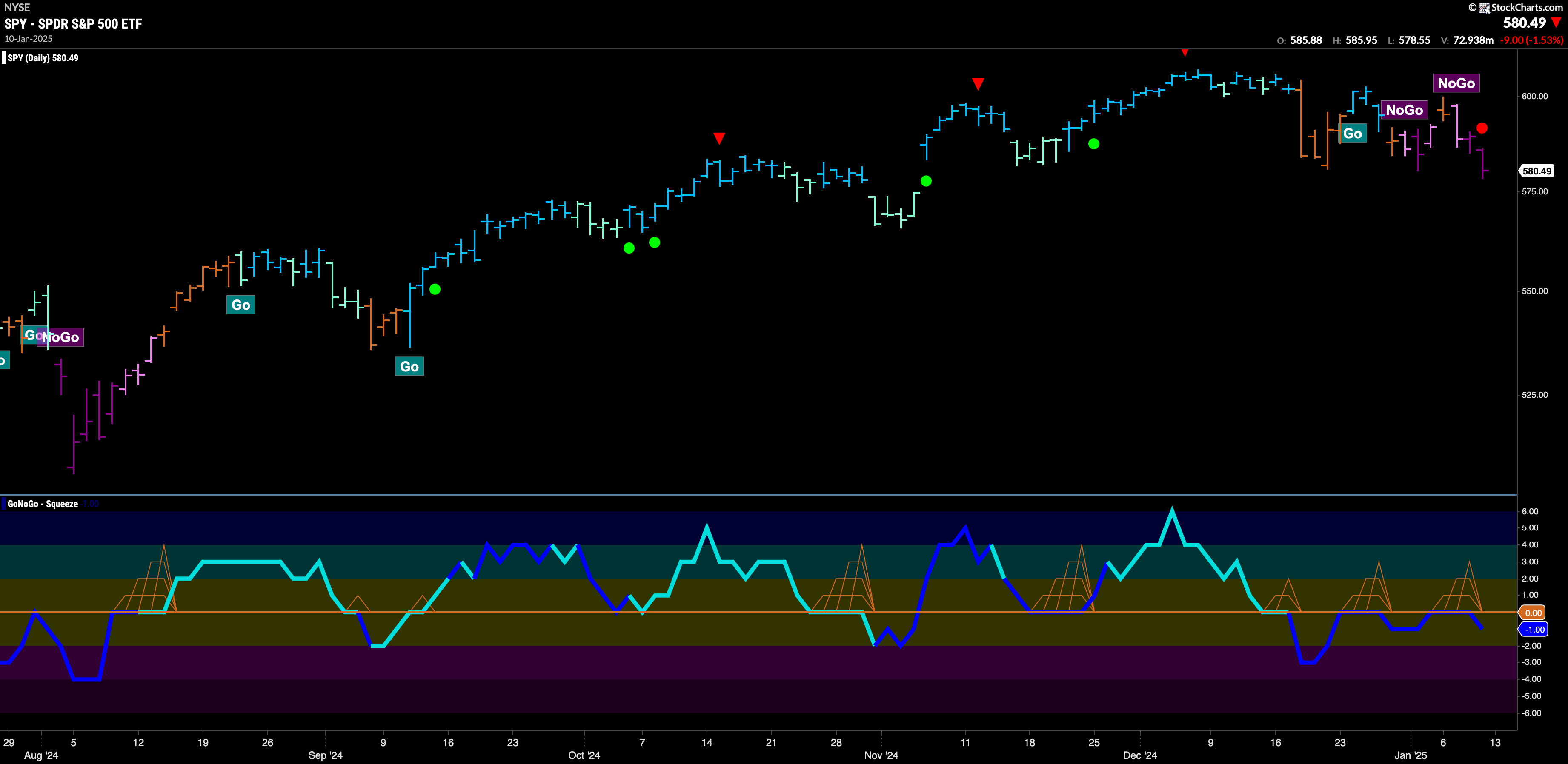Click the red triangle marker above October 14 peak

719,138
